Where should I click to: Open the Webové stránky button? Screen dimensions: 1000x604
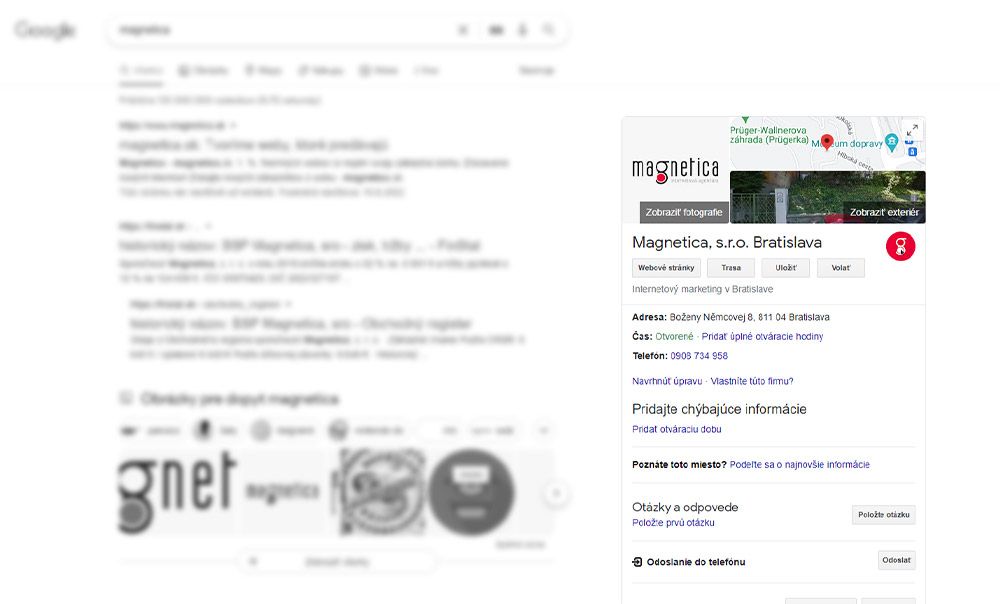666,267
